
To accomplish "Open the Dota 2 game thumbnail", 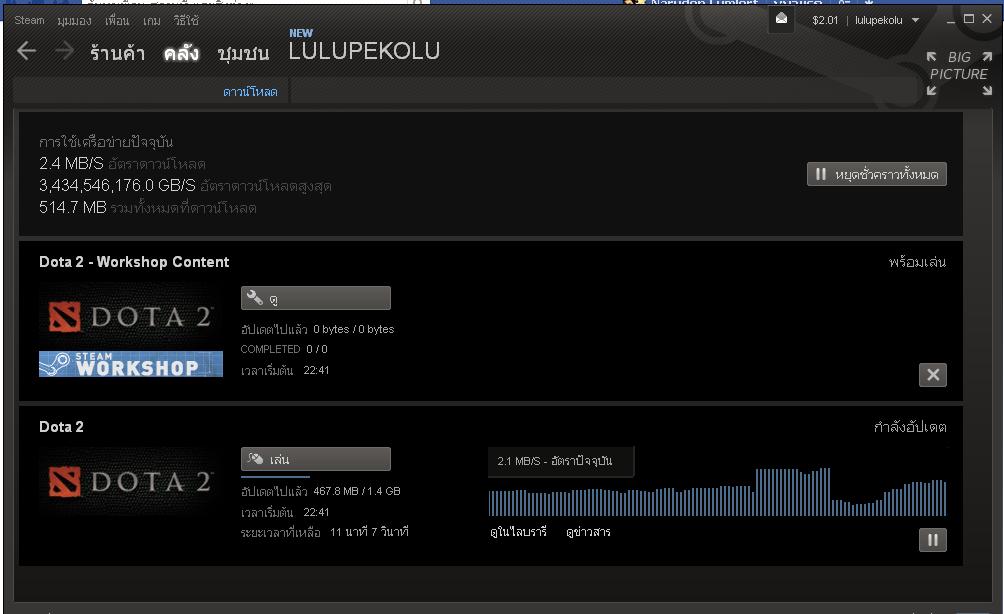I will [x=131, y=481].
